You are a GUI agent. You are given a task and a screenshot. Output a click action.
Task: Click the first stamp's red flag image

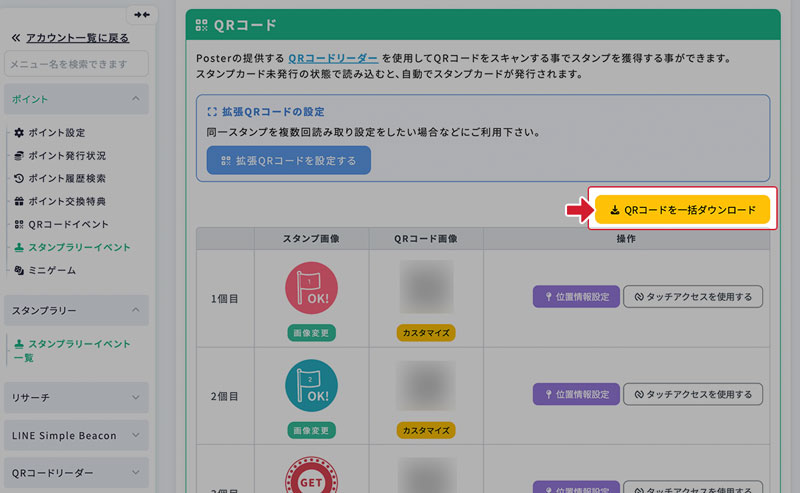pyautogui.click(x=311, y=289)
